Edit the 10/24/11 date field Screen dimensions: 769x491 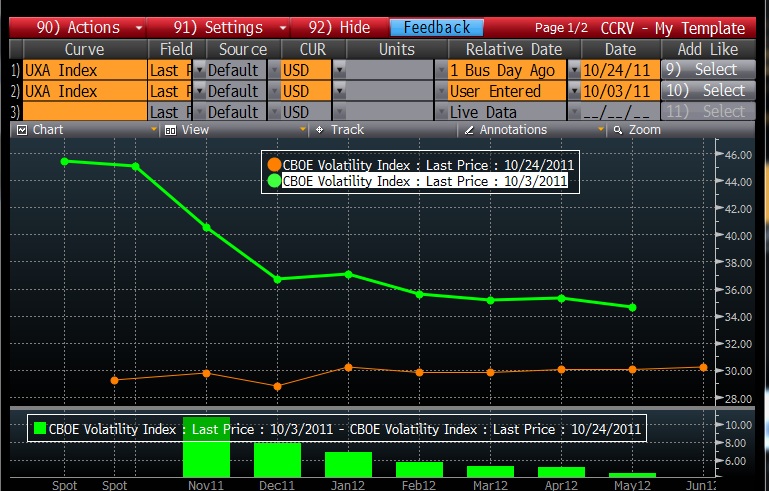click(x=620, y=70)
